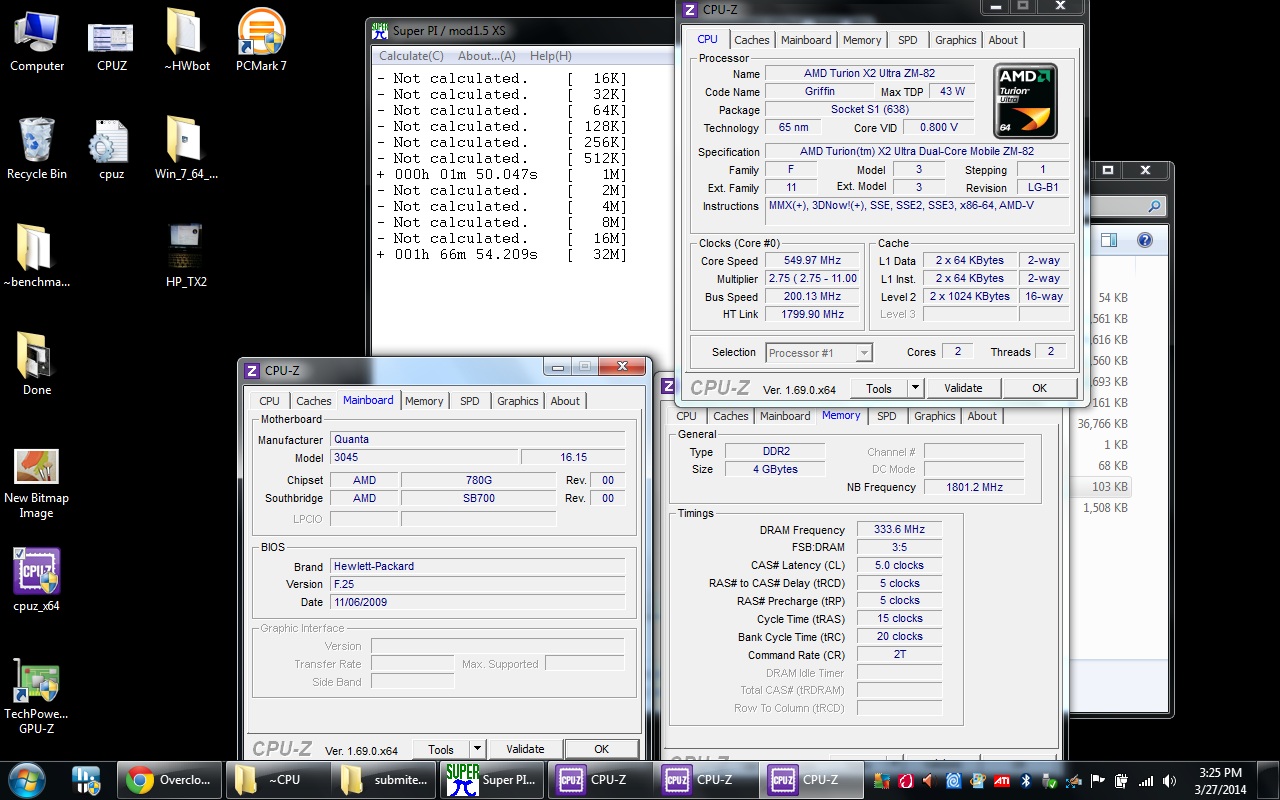Click OK in front CPU-Z window
This screenshot has height=800, width=1280.
click(1040, 388)
